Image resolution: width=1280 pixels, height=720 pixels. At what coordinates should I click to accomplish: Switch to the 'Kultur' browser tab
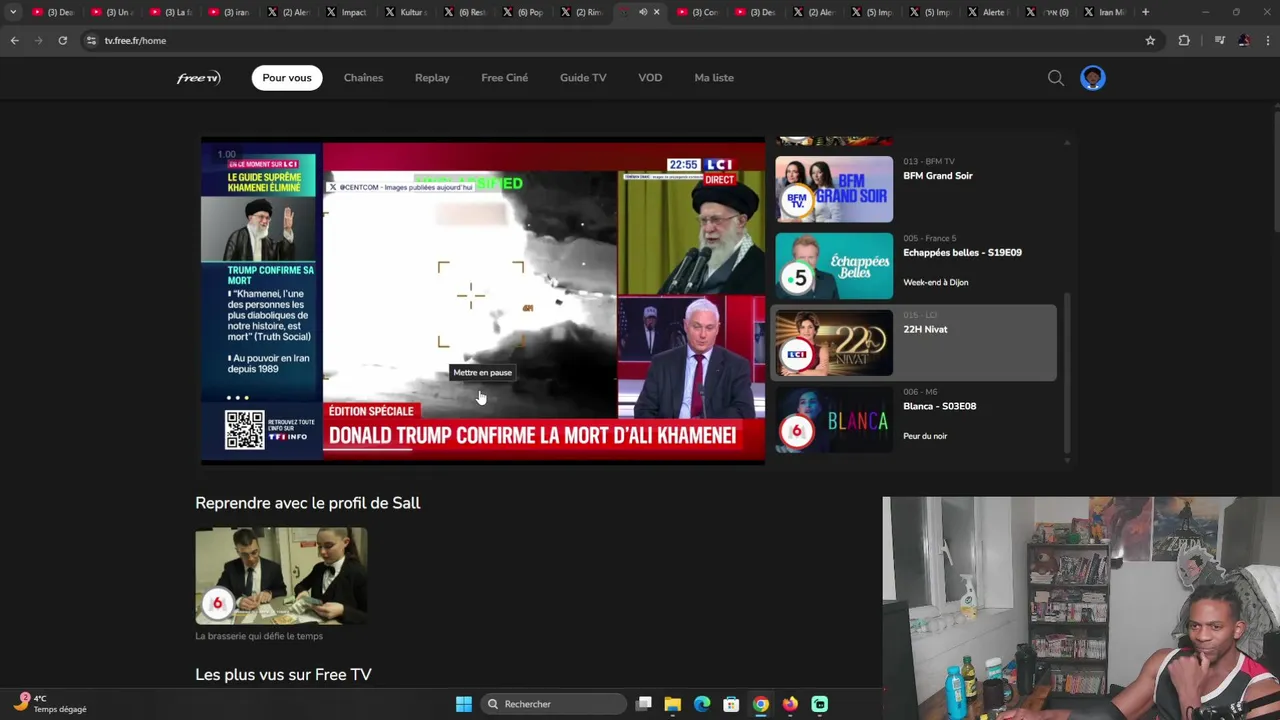404,12
